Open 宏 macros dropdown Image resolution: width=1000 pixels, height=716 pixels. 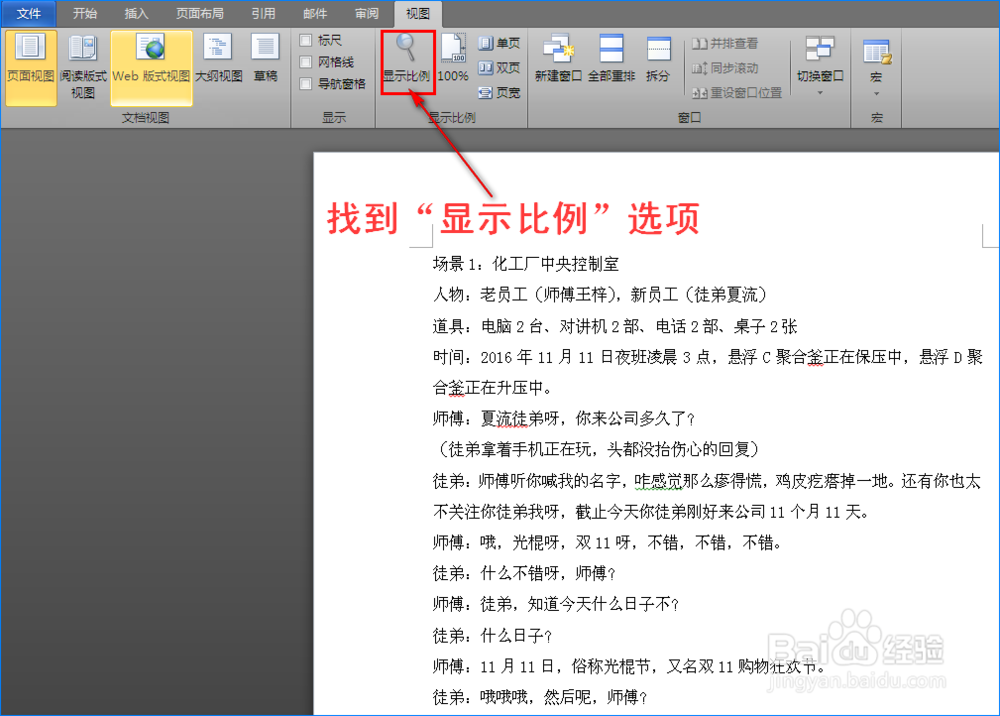click(876, 66)
